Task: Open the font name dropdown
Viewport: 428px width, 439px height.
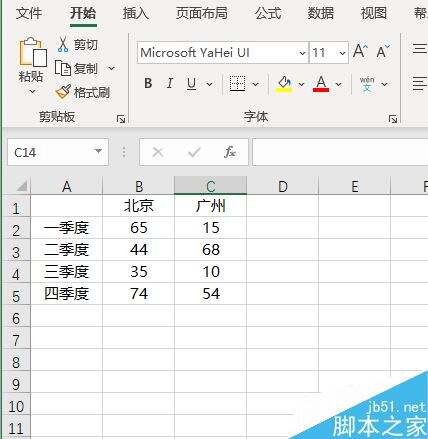Action: [x=302, y=53]
